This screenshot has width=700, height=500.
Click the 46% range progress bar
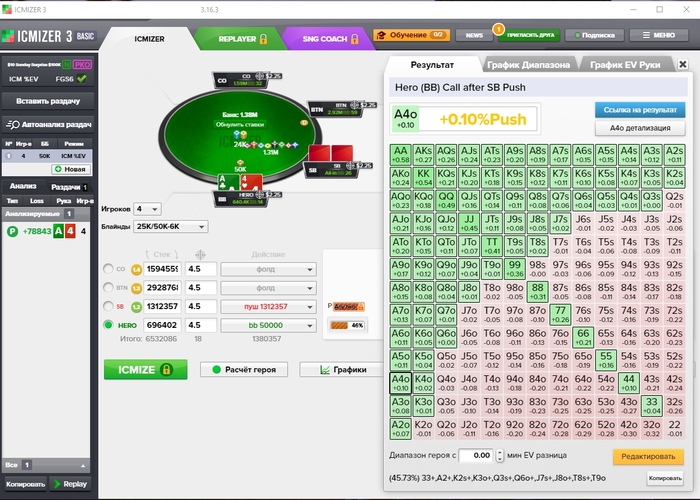click(347, 325)
